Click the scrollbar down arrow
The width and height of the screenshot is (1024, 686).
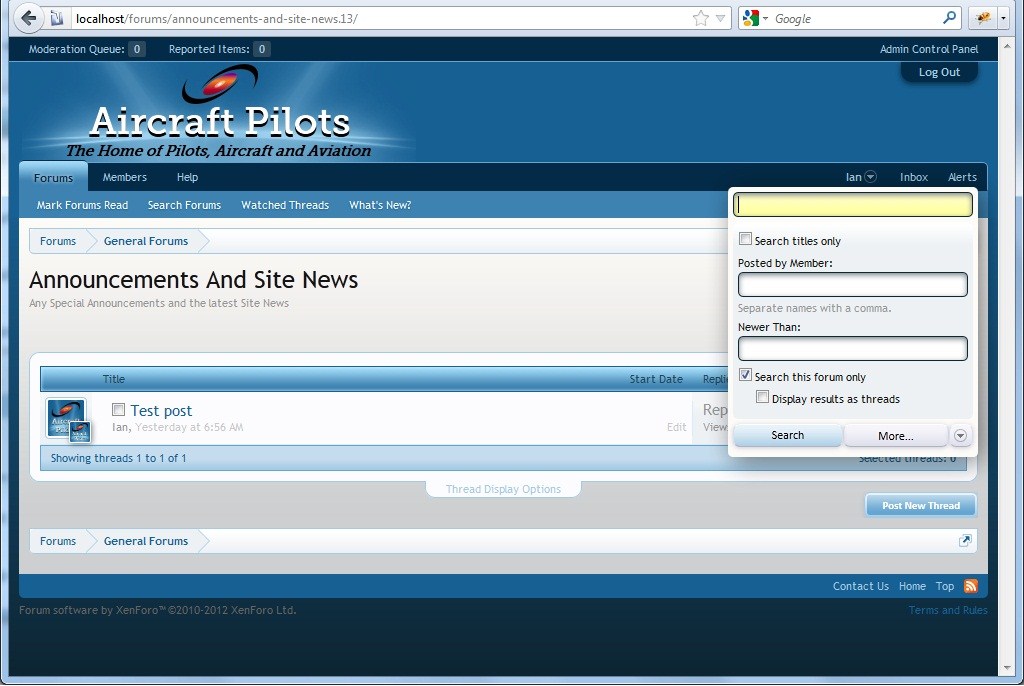click(1006, 668)
